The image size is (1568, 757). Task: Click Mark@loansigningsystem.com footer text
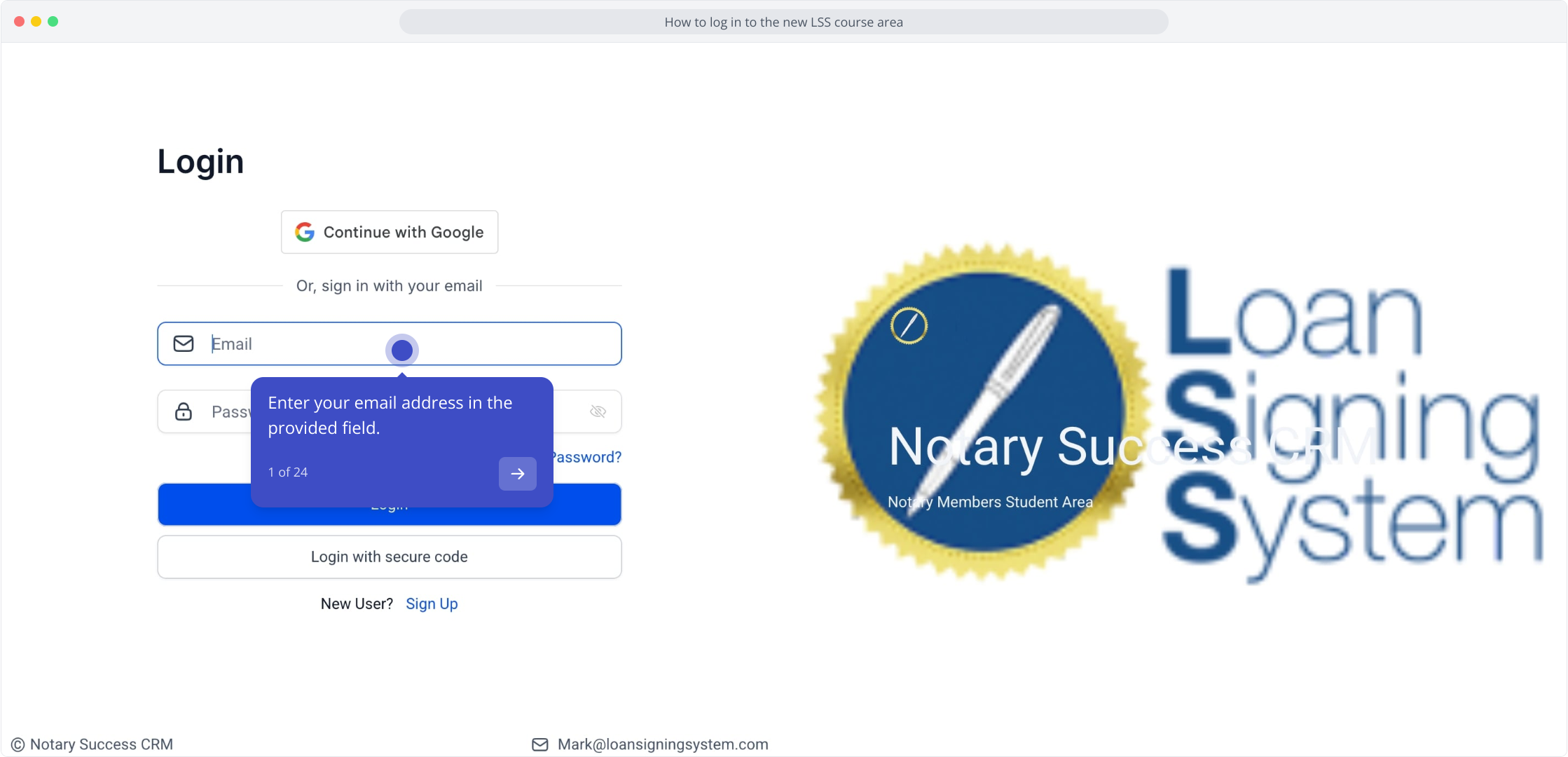pos(663,744)
